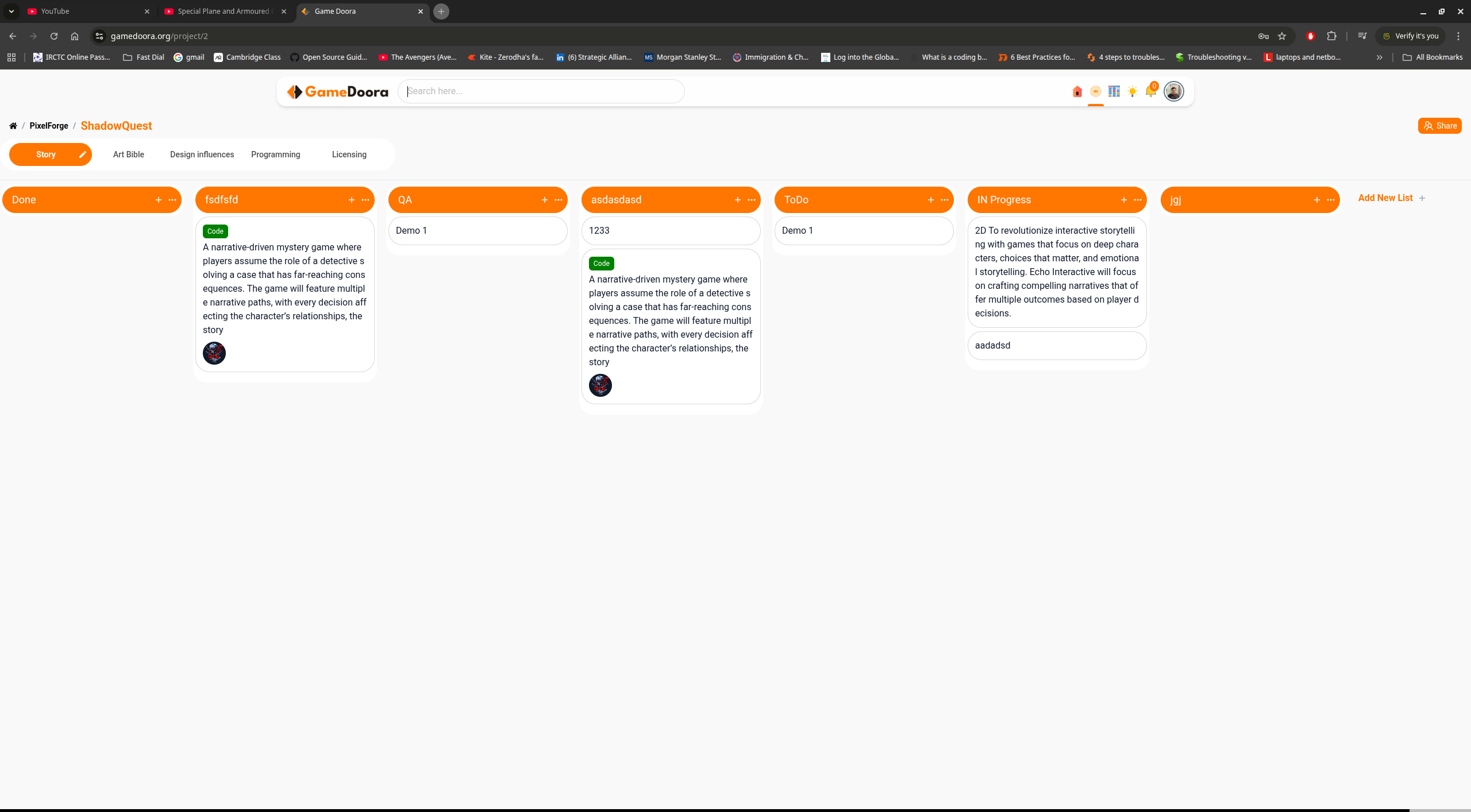Open the 1233 card
1471x812 pixels.
tap(671, 231)
